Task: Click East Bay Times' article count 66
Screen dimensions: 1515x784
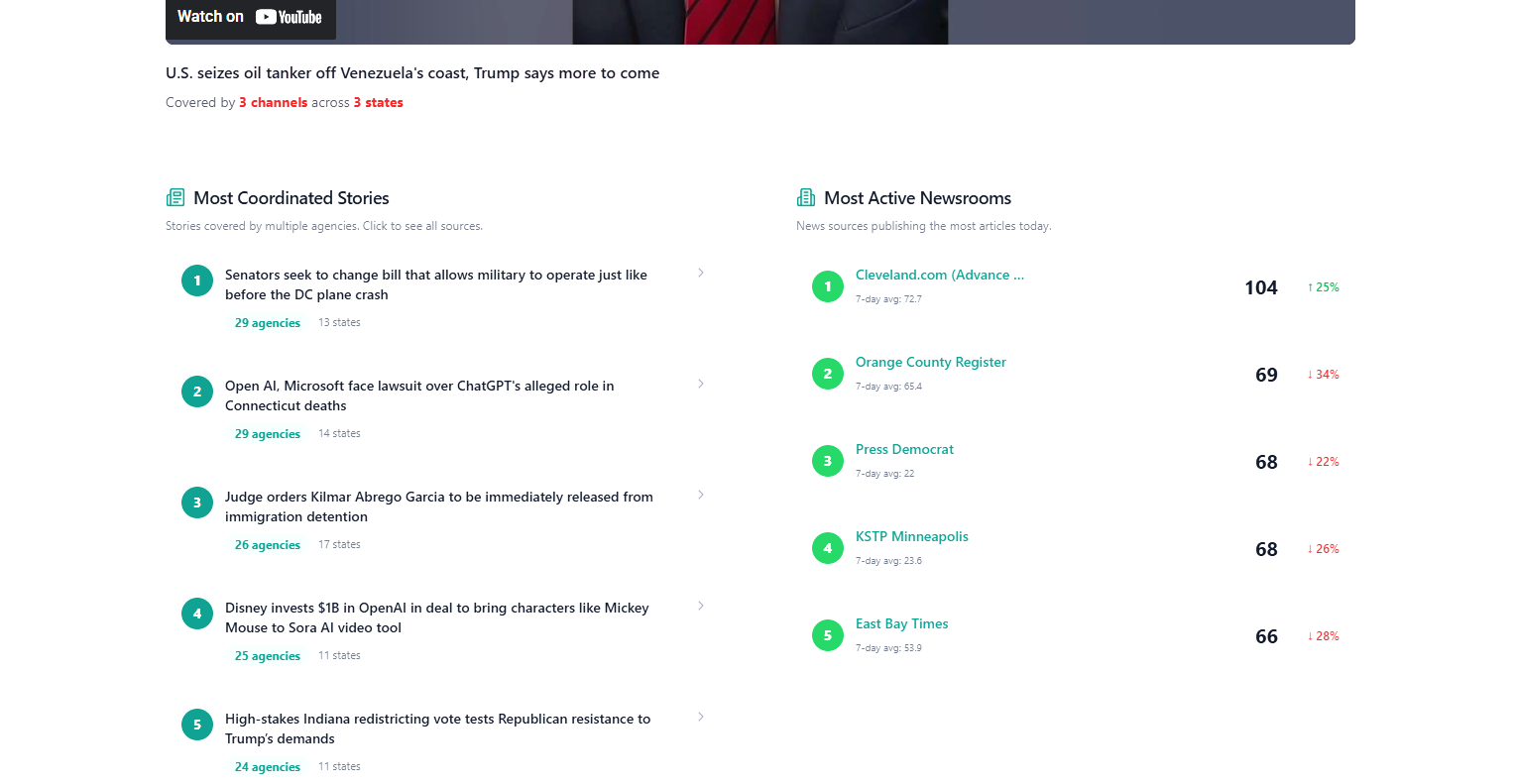Action: [x=1266, y=636]
